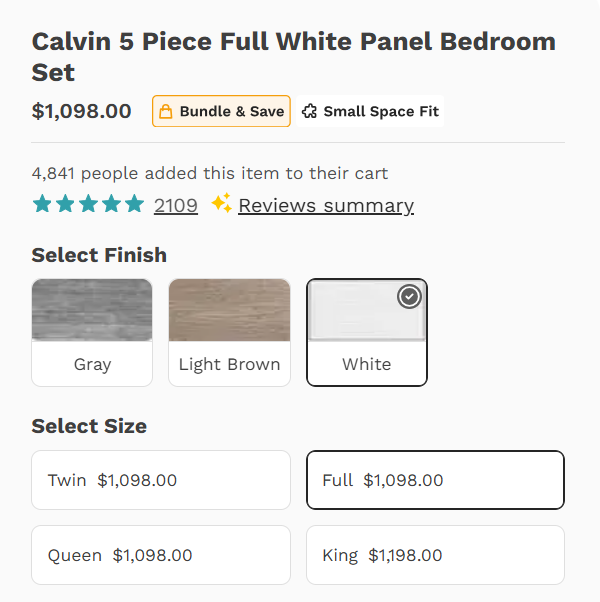
Task: Click the sparkle icon beside Reviews summary
Action: [221, 204]
